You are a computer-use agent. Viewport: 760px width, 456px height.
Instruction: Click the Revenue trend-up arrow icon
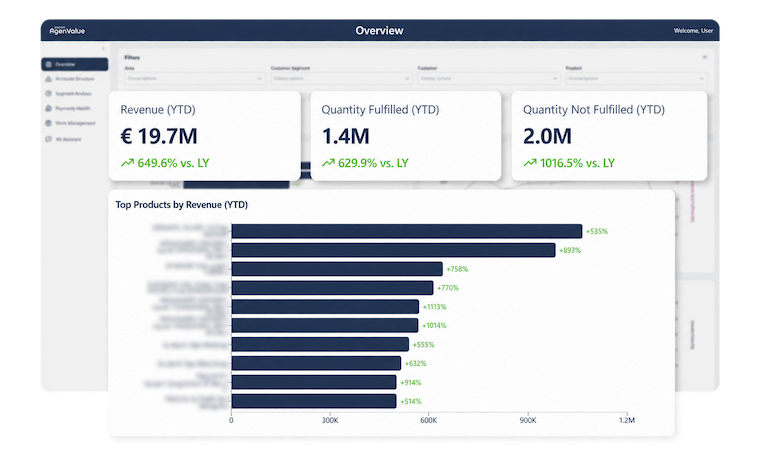[x=127, y=163]
